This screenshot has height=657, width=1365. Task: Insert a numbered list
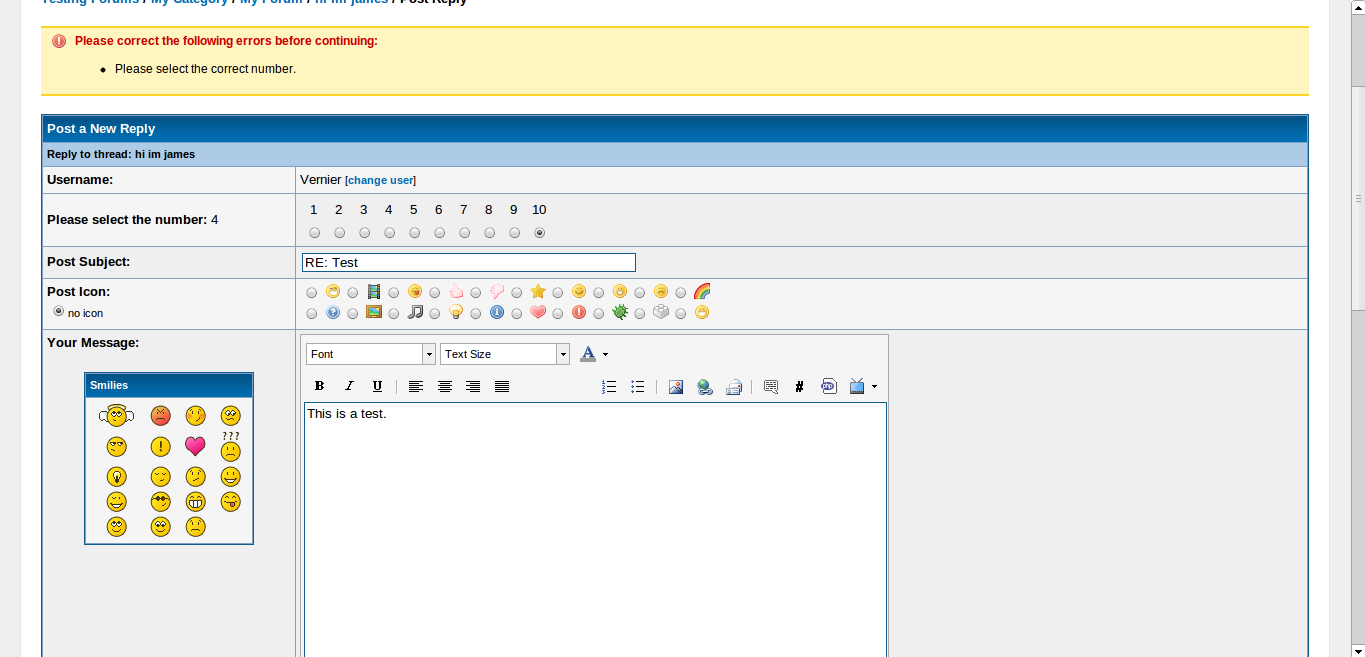click(609, 386)
